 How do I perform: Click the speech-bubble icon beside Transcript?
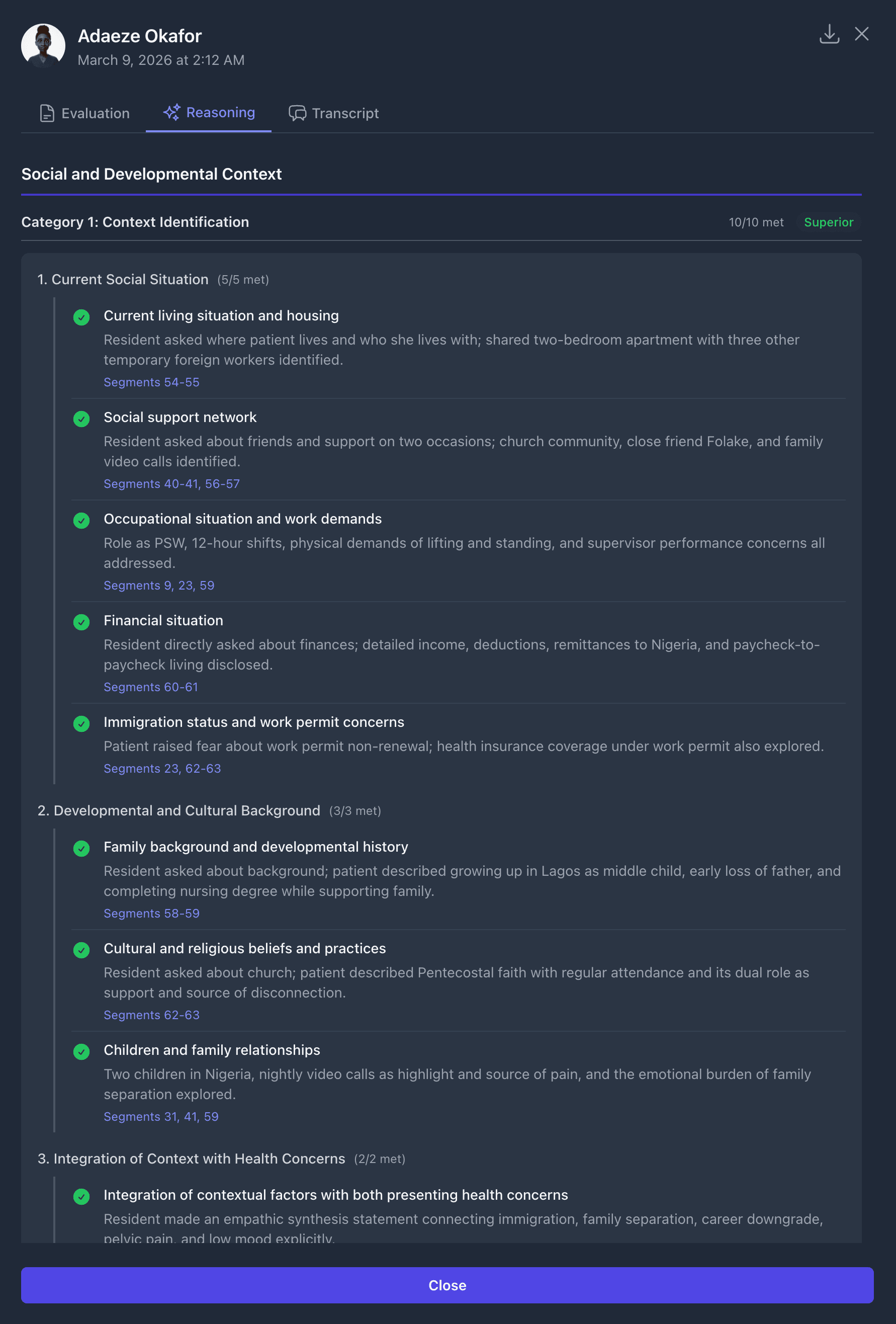(x=296, y=113)
